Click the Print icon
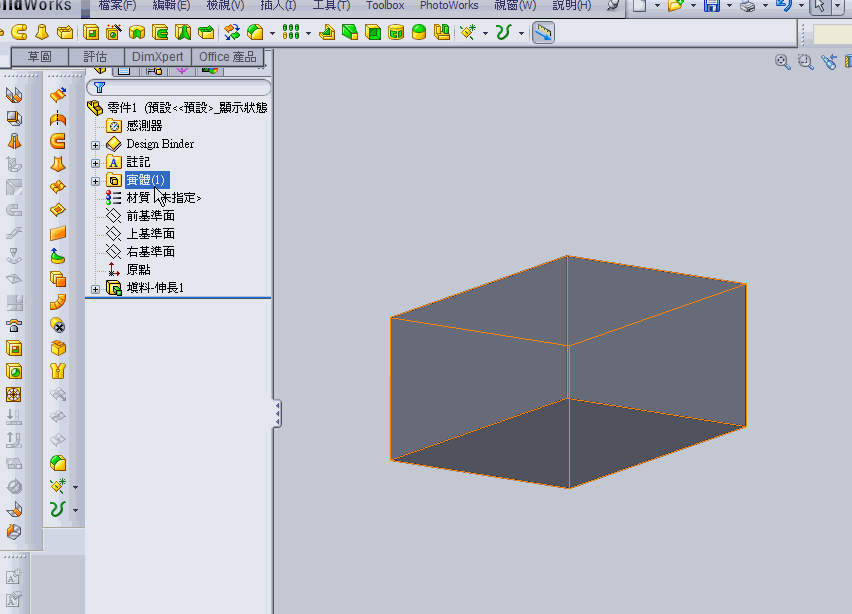The image size is (852, 614). 748,6
